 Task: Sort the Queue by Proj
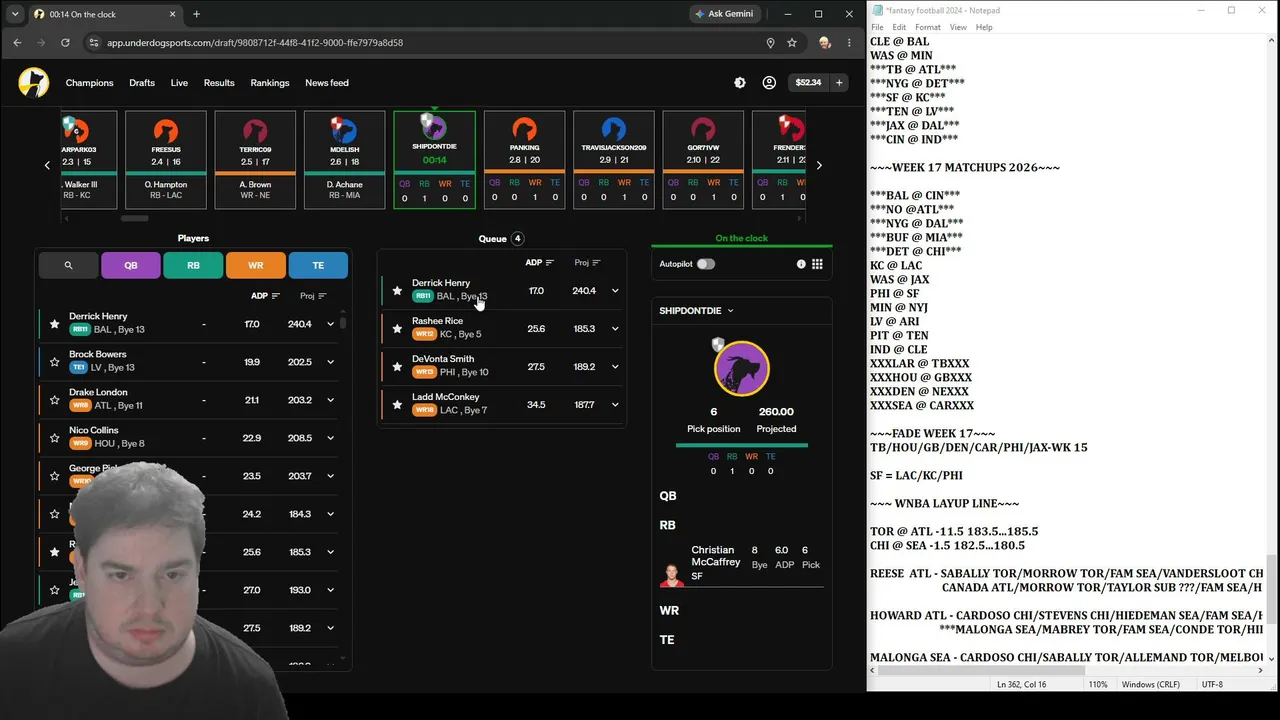587,263
